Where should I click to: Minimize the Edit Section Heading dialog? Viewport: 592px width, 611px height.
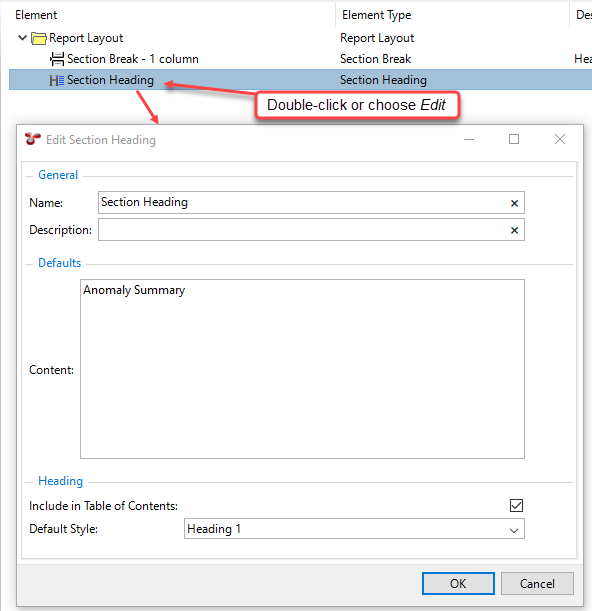pos(469,139)
